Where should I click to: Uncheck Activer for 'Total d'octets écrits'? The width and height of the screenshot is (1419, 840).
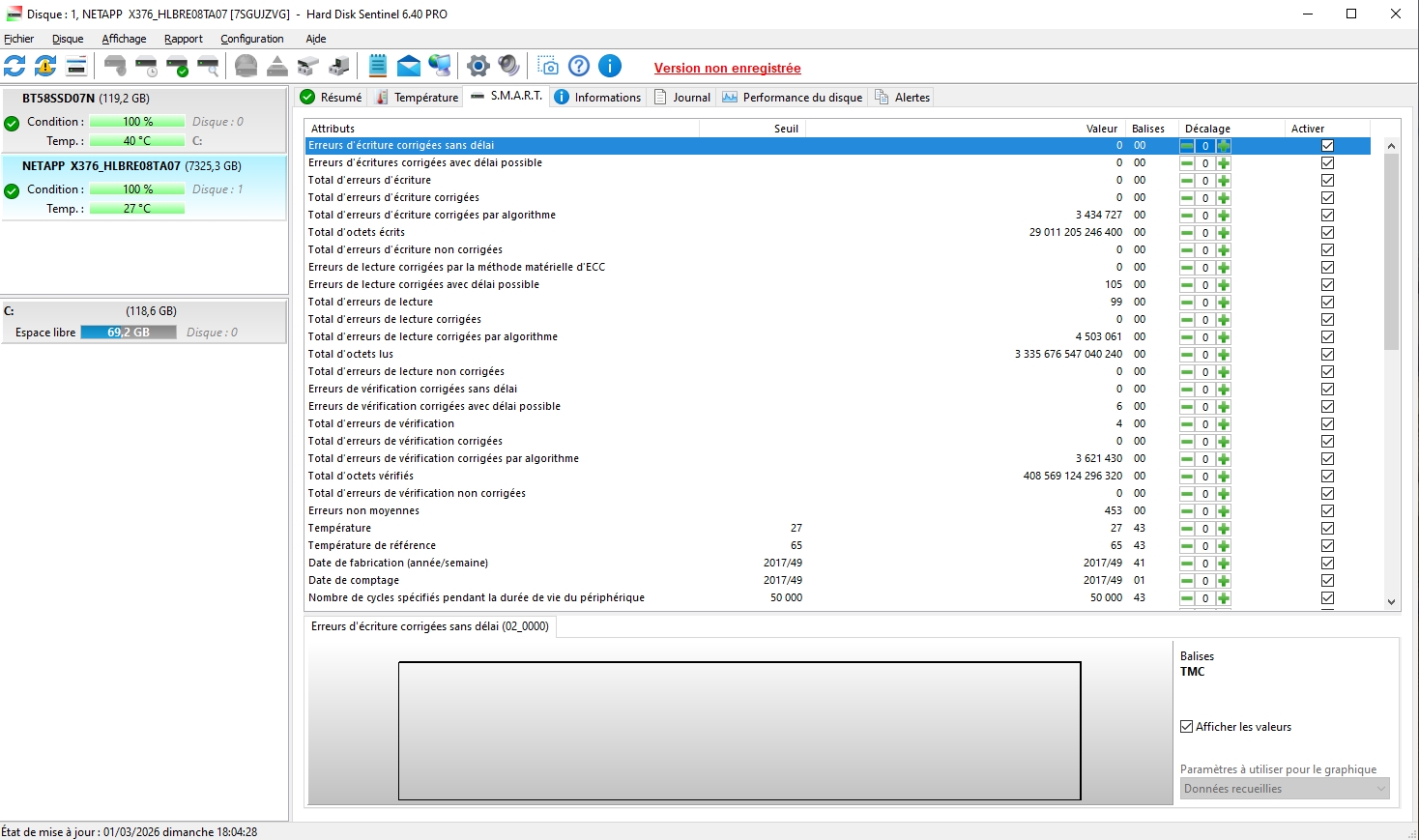tap(1327, 233)
